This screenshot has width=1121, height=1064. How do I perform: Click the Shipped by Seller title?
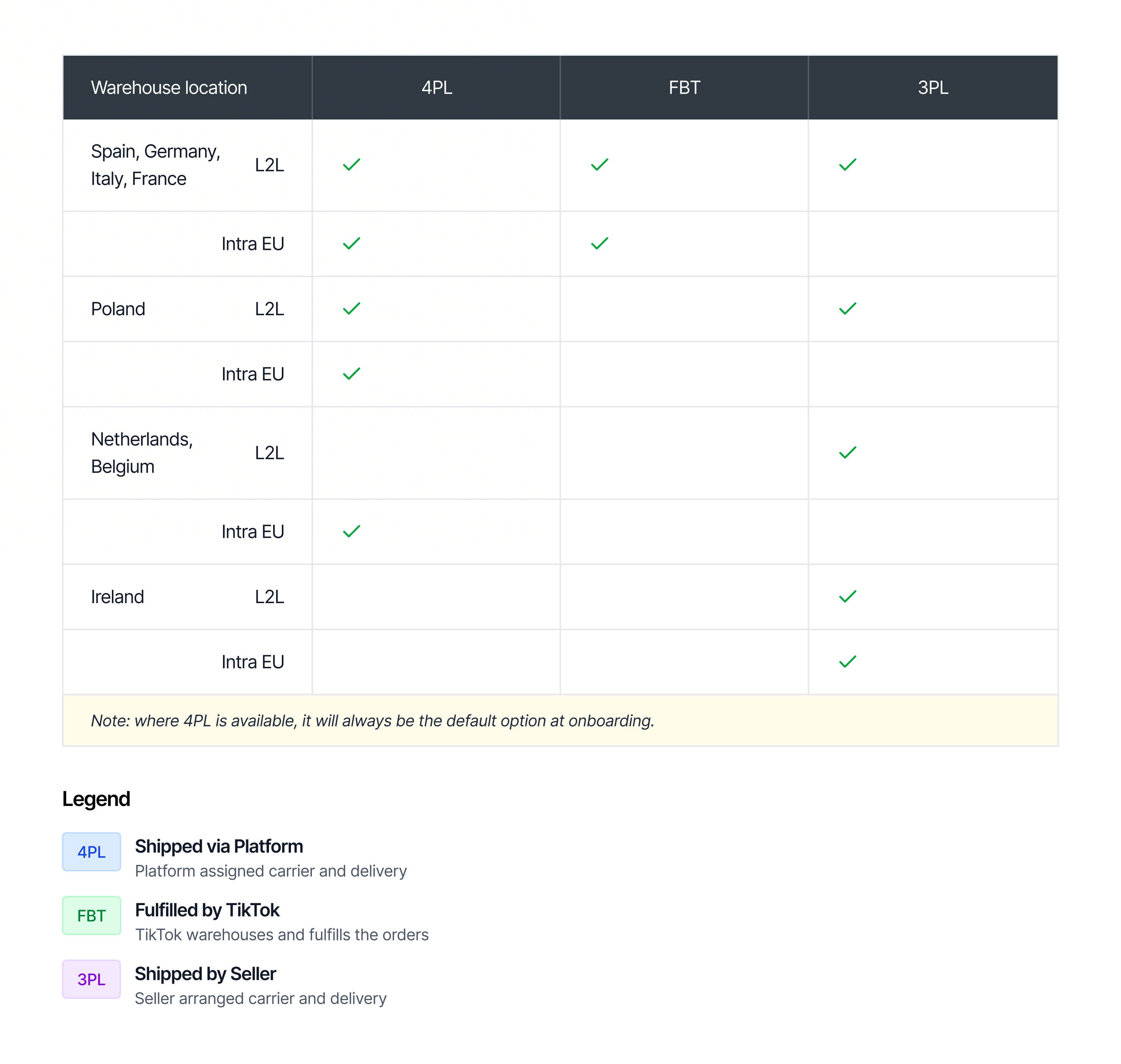(205, 974)
